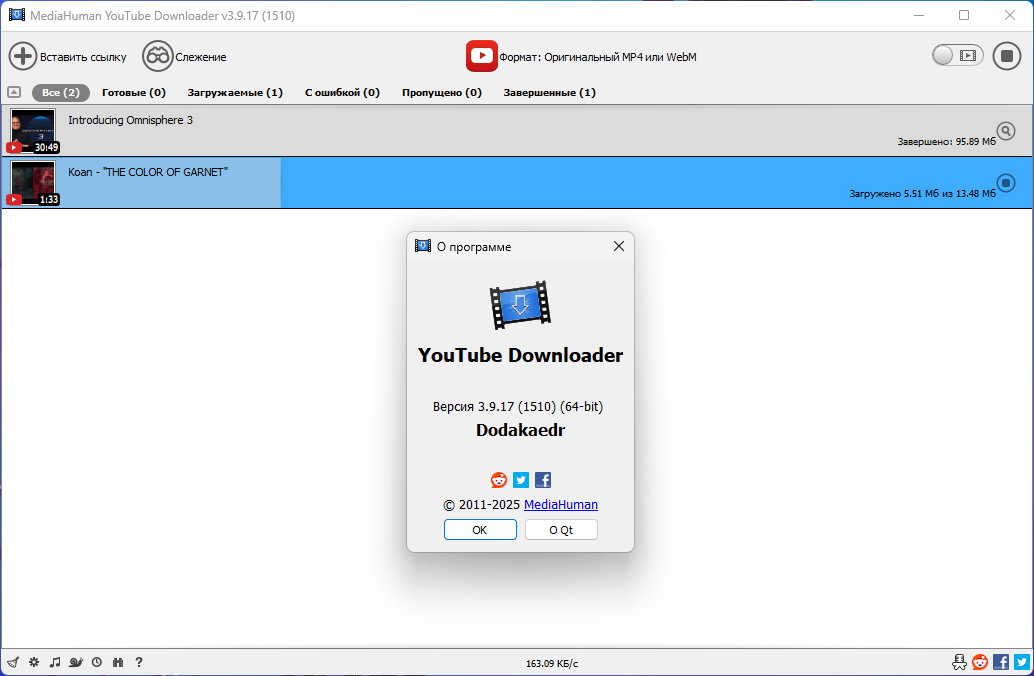Screen dimensions: 1034x676
Task: Open Twitter link in the About dialog
Action: tap(521, 479)
